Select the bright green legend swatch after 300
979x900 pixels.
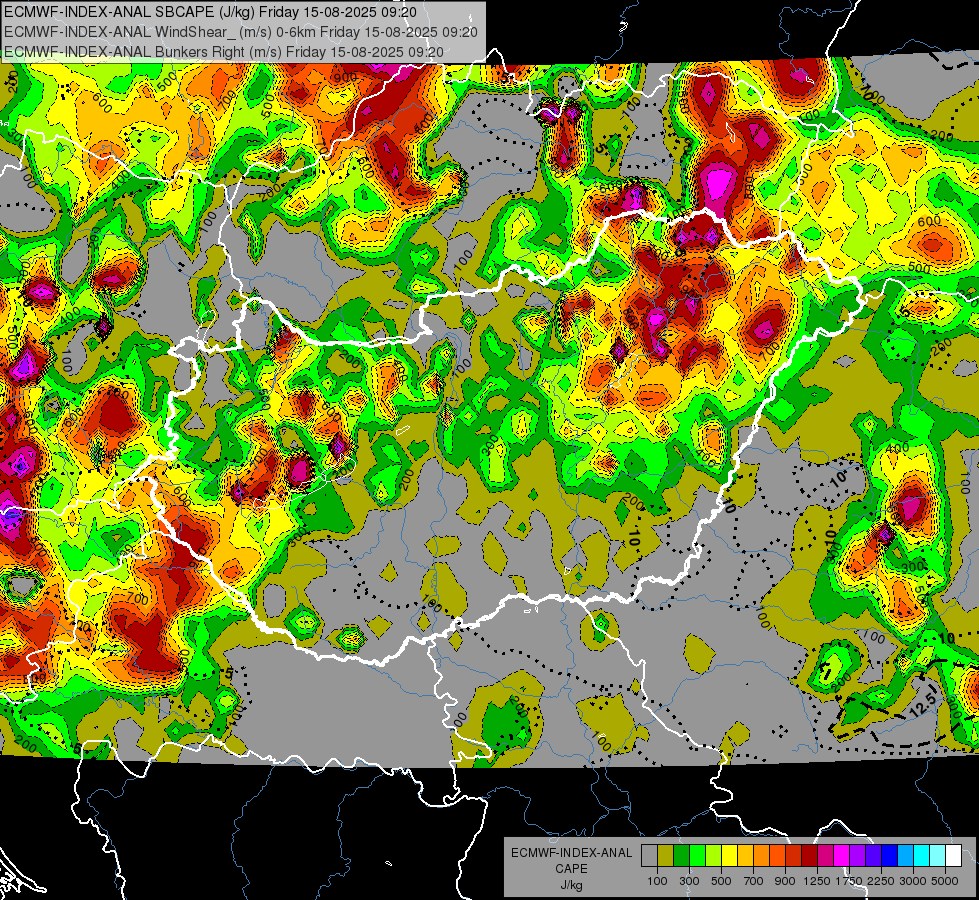697,855
